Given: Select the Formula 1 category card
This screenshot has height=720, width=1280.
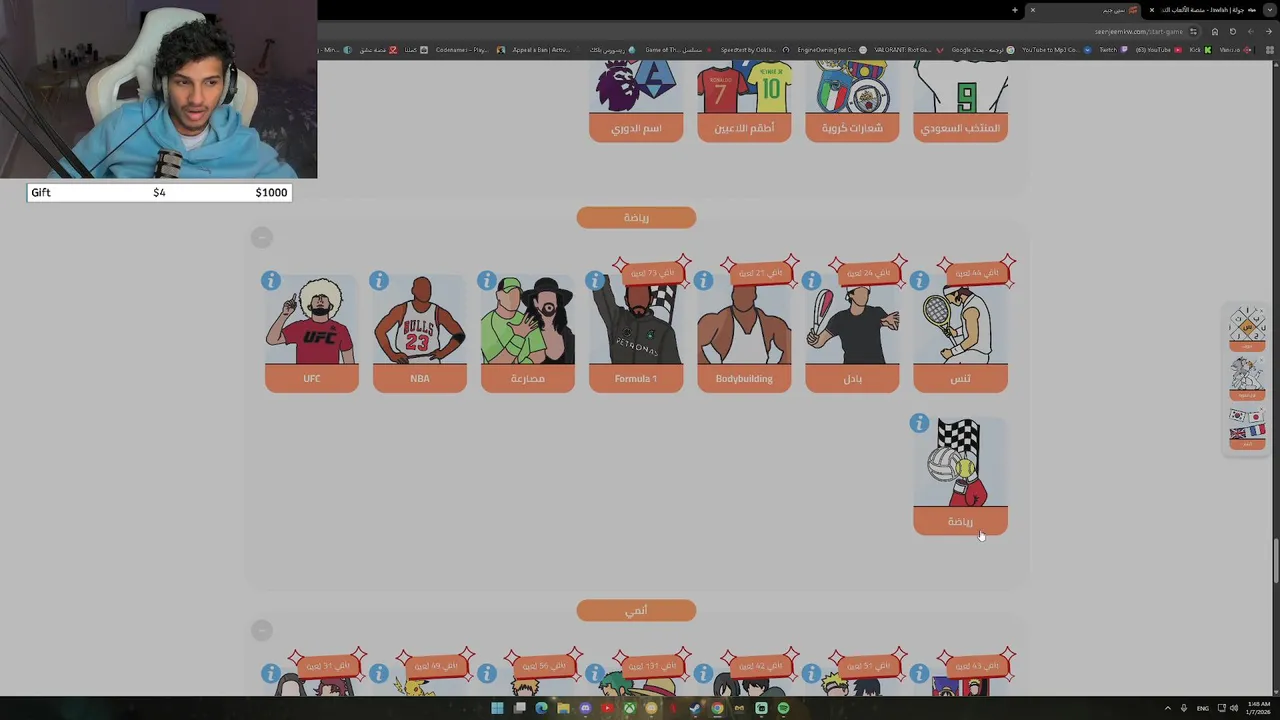Looking at the screenshot, I should [x=636, y=333].
